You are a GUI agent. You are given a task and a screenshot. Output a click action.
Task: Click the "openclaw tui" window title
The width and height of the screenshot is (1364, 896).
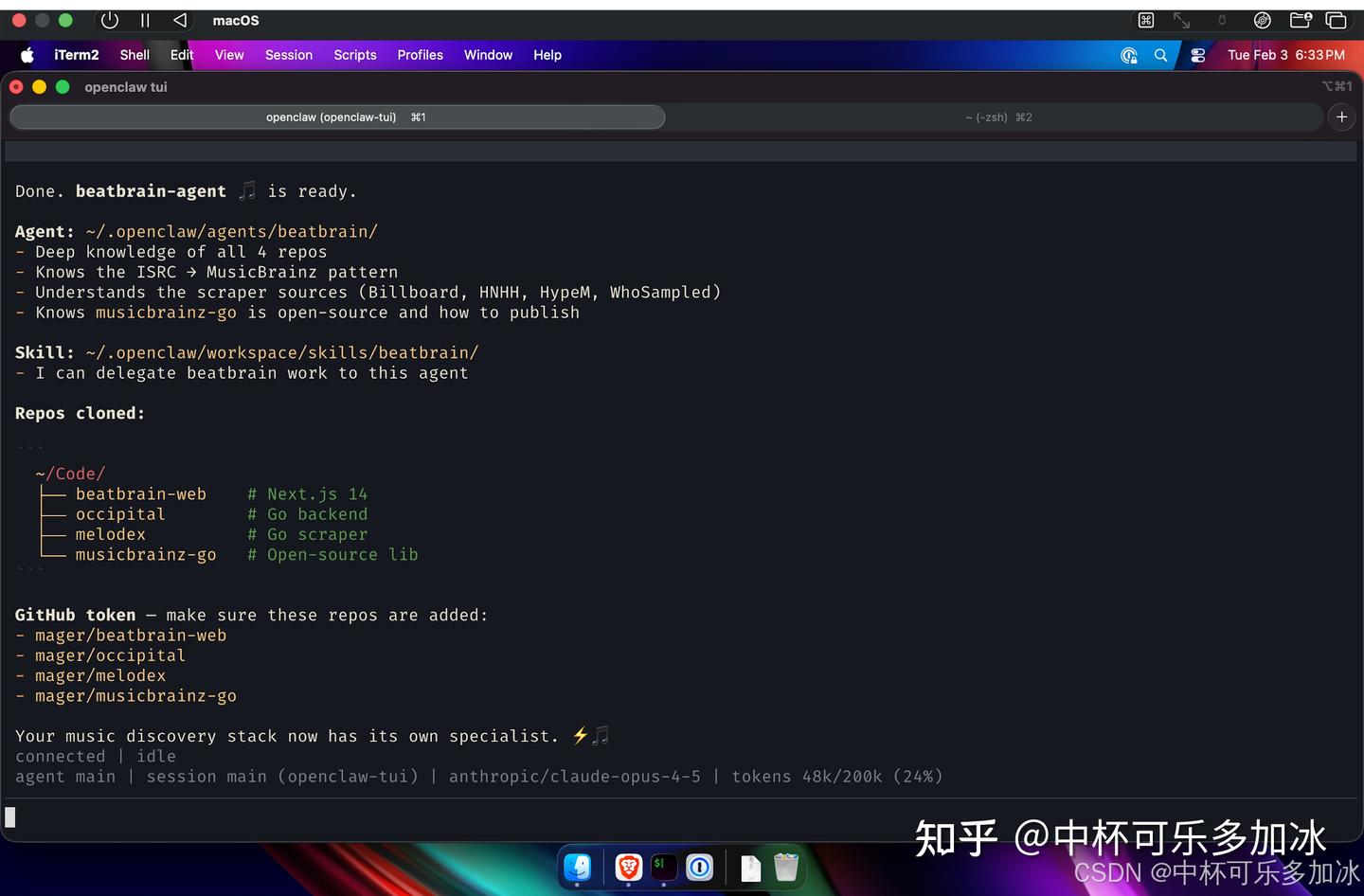coord(126,87)
